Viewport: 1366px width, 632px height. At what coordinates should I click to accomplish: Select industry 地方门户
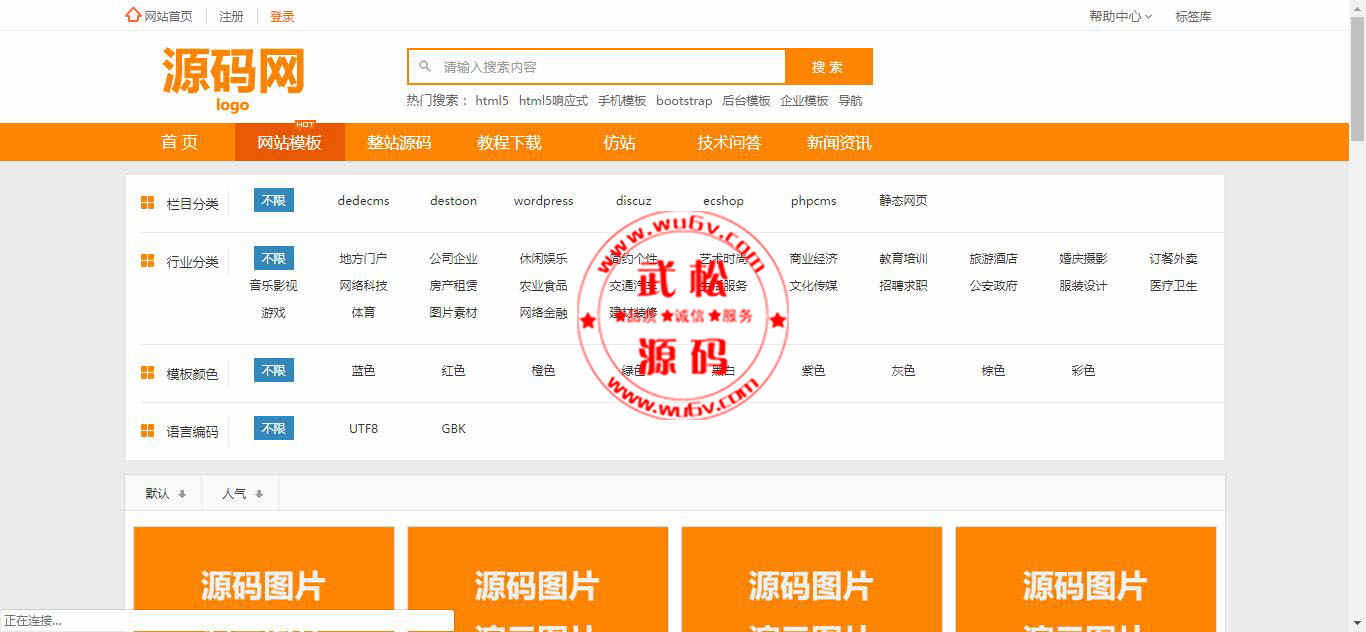click(x=363, y=259)
